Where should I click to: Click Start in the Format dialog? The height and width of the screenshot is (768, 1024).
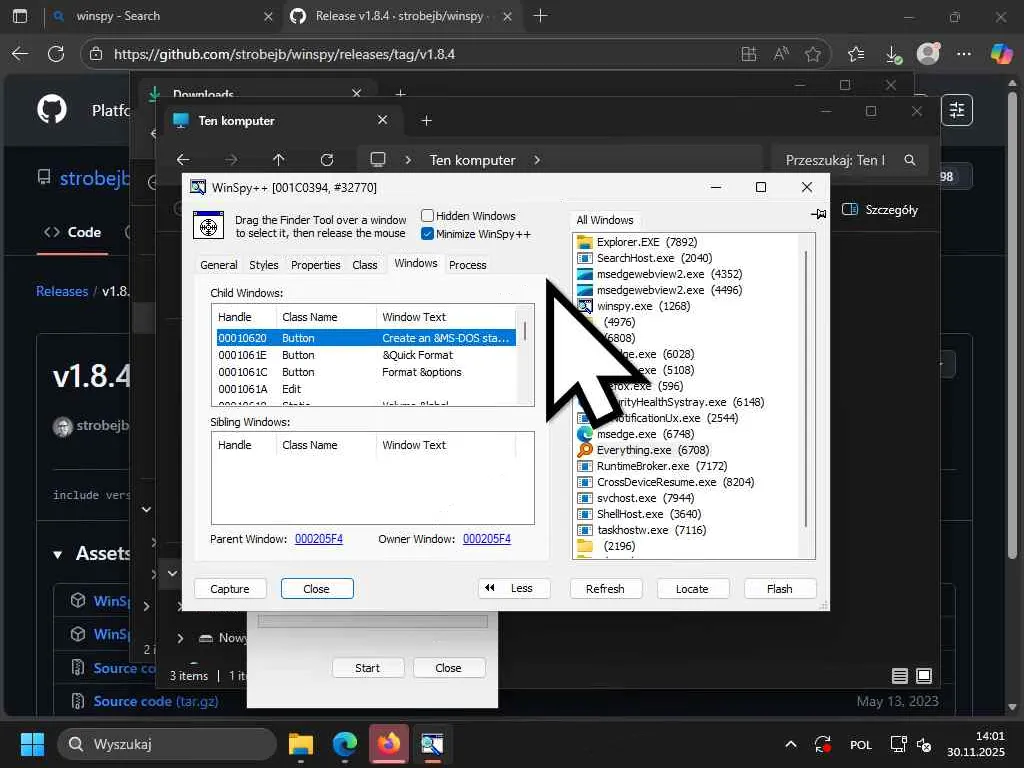click(368, 667)
